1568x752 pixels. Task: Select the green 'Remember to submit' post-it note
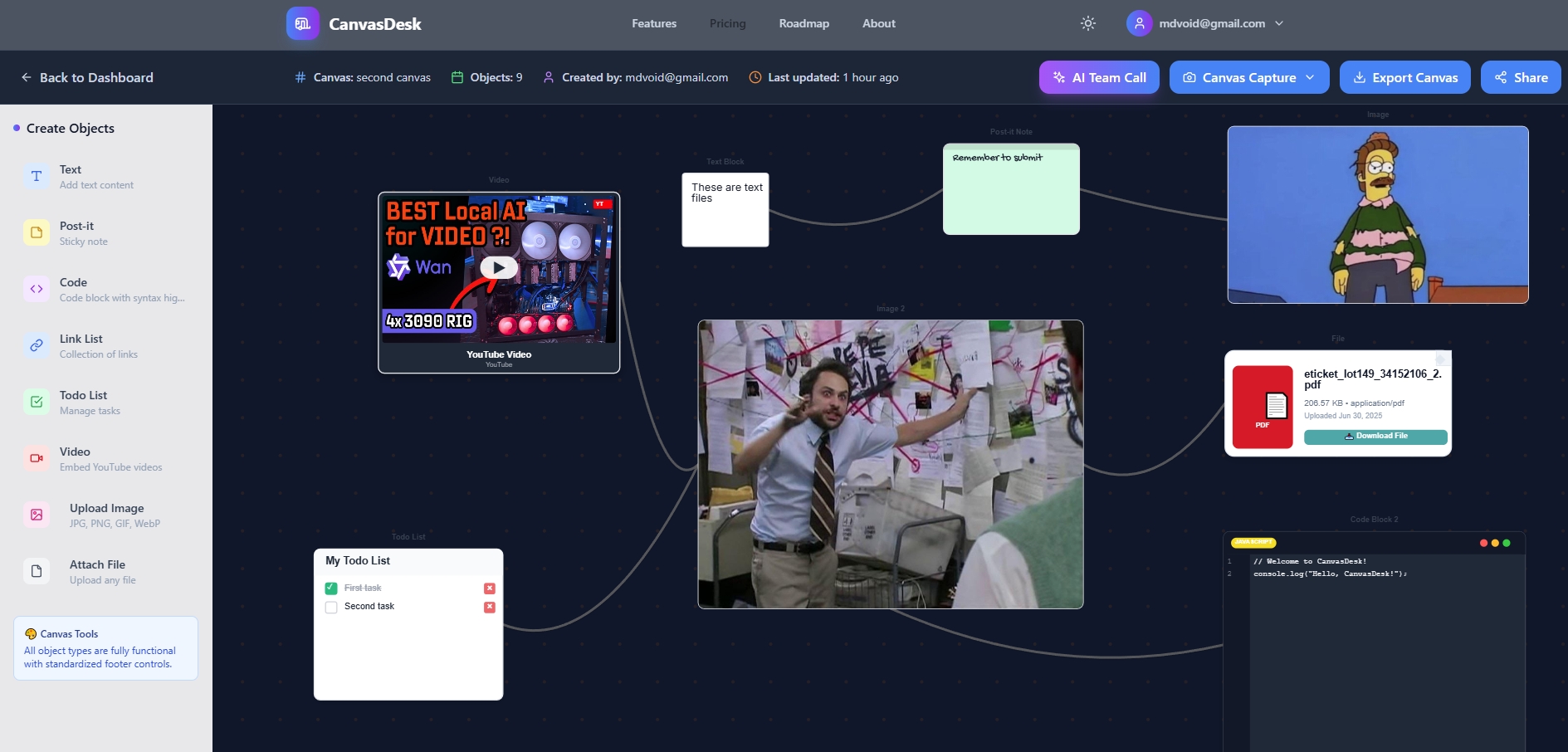(1011, 189)
